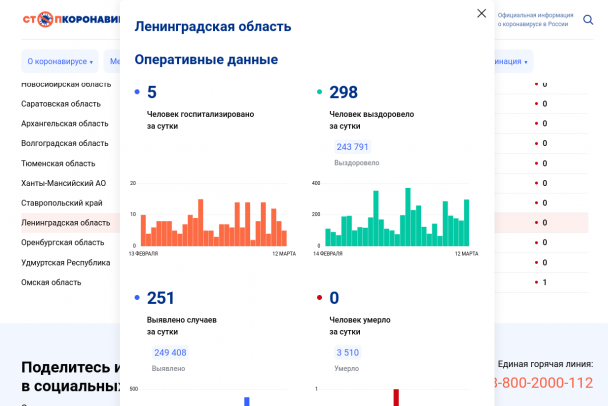Expand the О коронавирусе menu
Screen dimensions: 608x406
click(60, 61)
